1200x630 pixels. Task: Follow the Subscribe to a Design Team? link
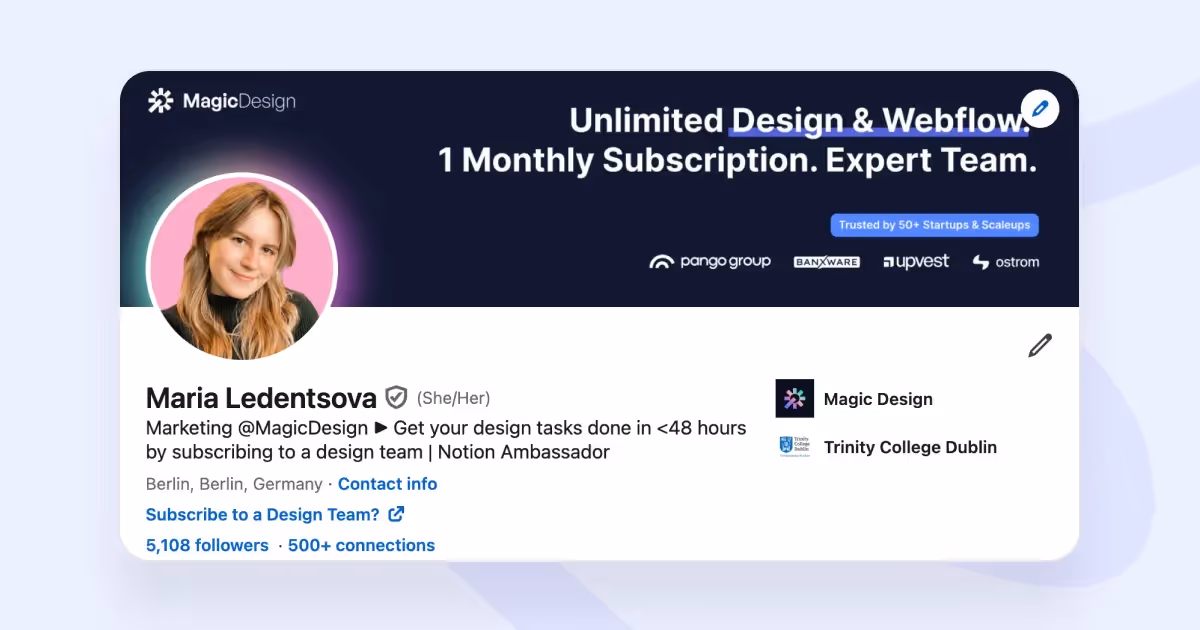(263, 514)
